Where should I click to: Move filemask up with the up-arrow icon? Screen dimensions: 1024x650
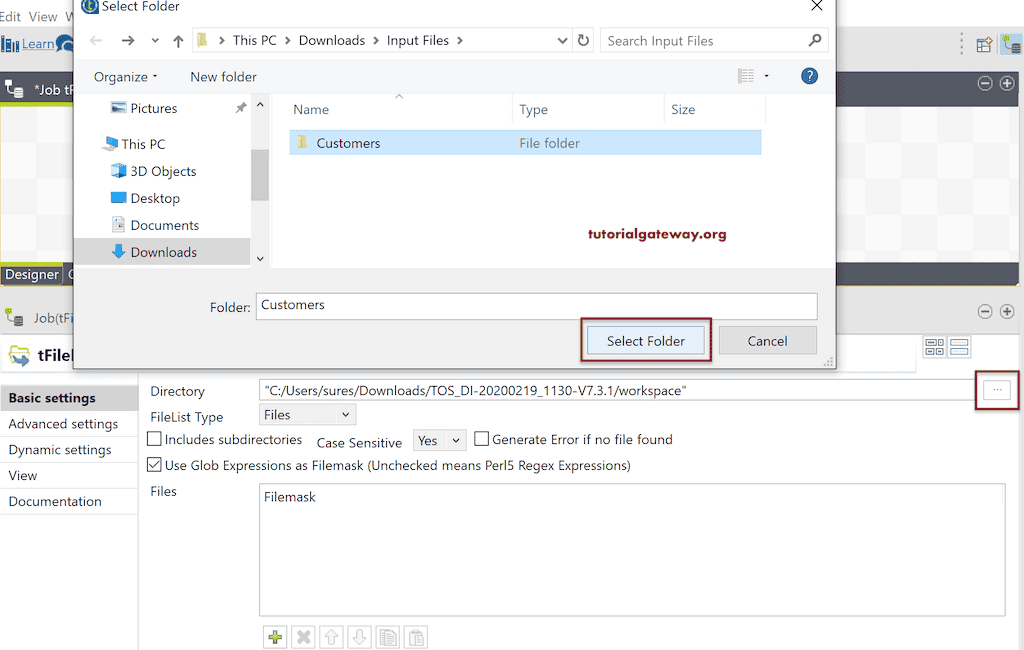tap(331, 636)
